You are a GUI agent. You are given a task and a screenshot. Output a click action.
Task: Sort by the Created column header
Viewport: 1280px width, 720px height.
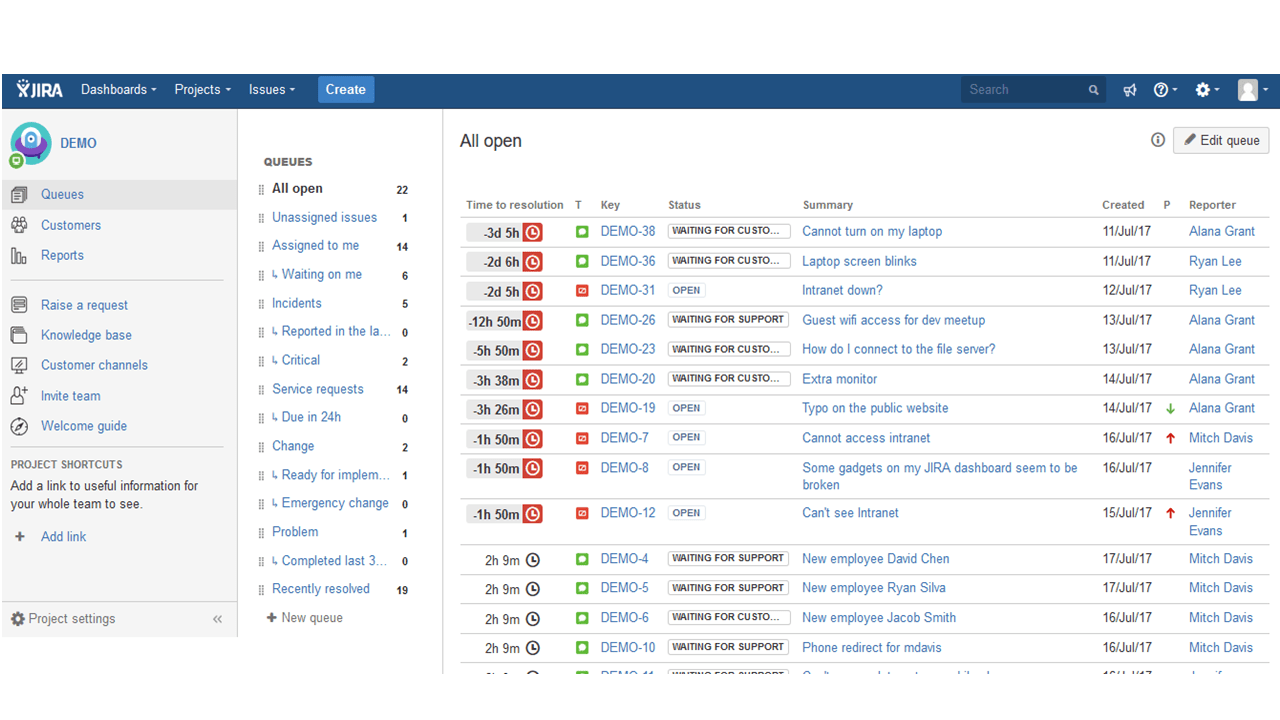(x=1123, y=205)
